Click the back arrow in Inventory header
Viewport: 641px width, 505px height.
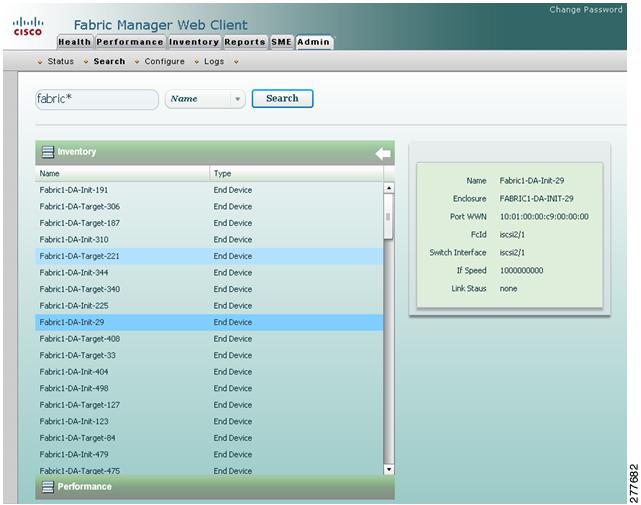click(x=383, y=154)
